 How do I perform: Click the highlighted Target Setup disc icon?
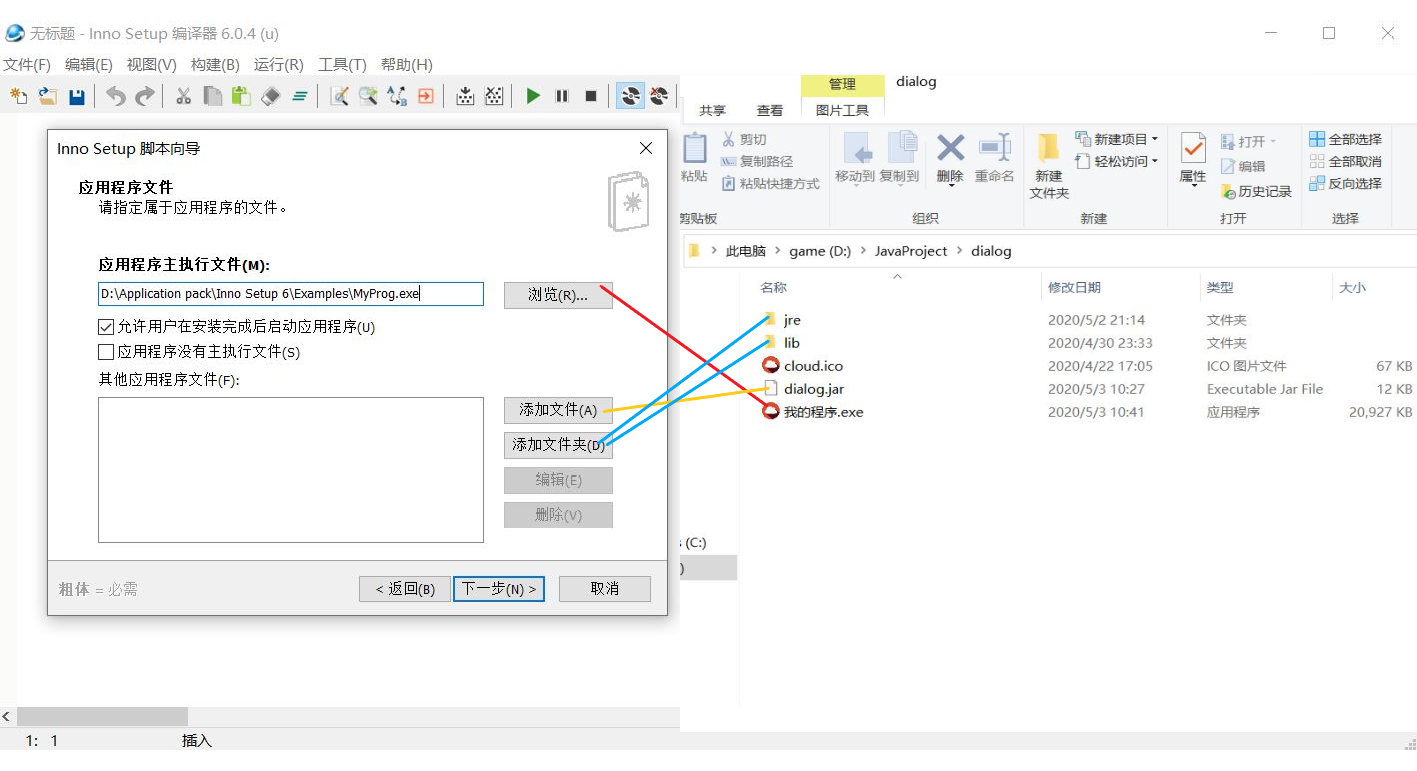pos(630,96)
